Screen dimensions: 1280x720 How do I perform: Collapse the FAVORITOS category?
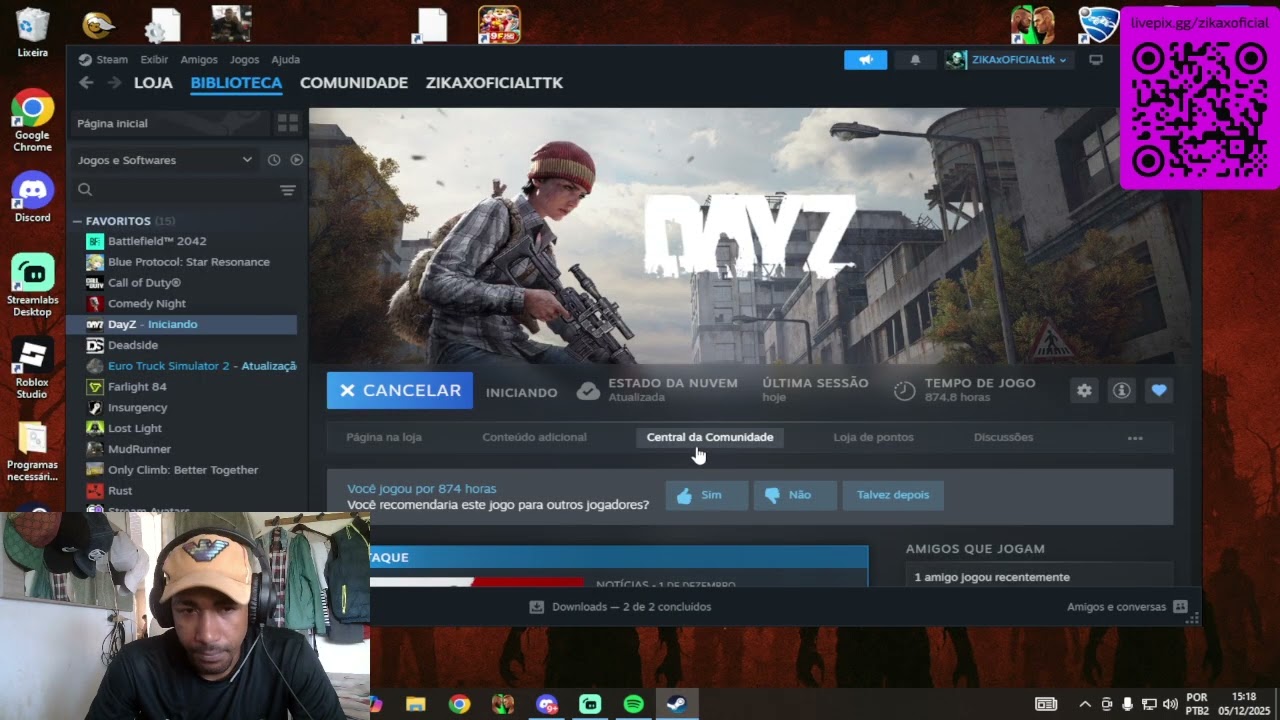coord(77,221)
